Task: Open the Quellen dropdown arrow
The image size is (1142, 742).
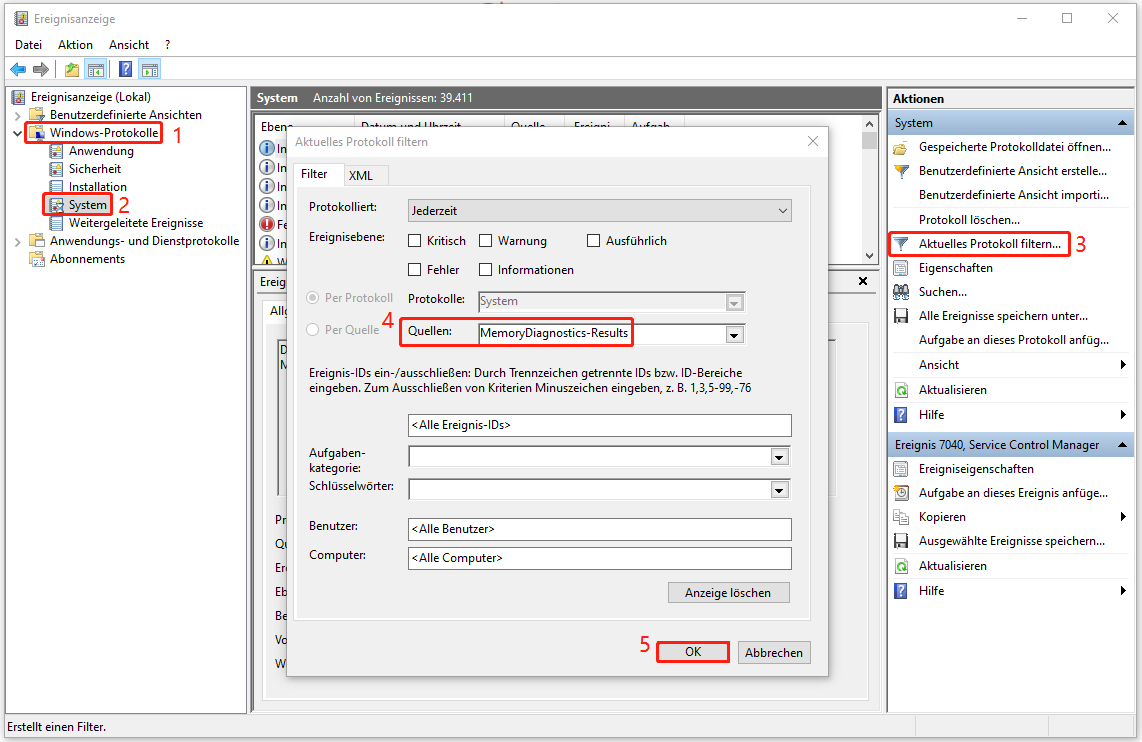Action: (x=734, y=334)
